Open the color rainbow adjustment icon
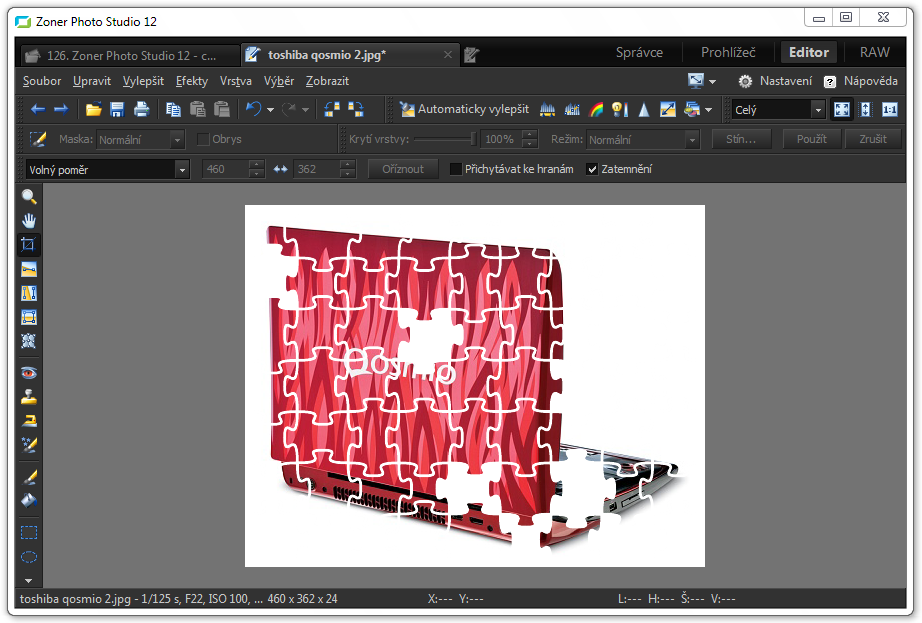This screenshot has width=922, height=623. 596,109
